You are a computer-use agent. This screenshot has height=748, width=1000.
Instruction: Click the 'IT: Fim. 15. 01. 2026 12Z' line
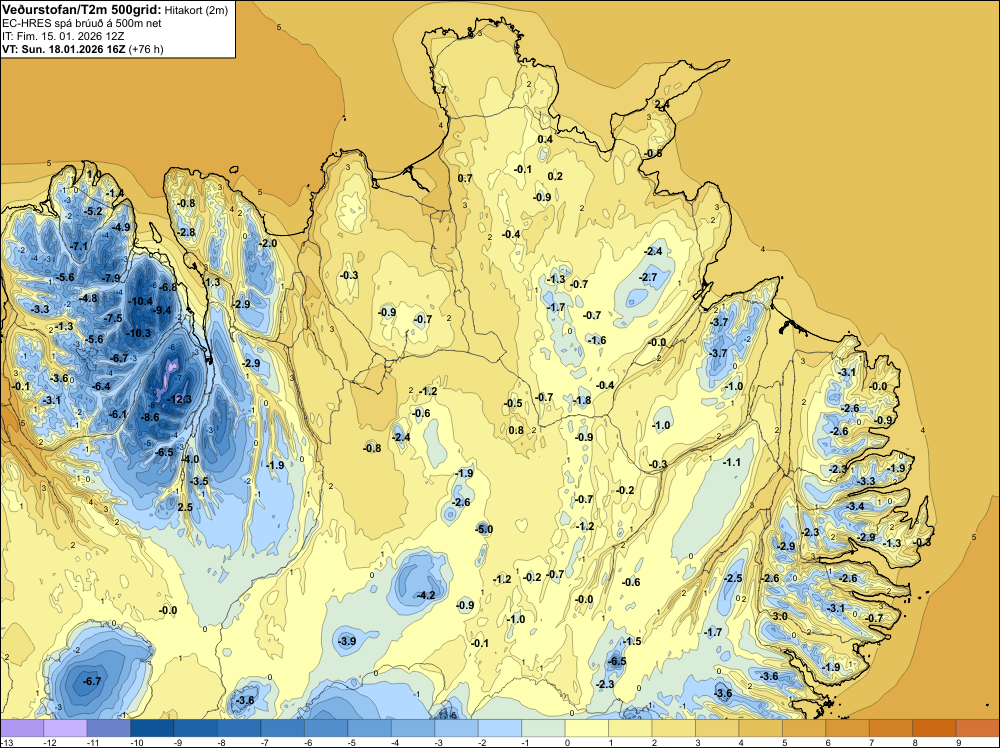coord(65,36)
